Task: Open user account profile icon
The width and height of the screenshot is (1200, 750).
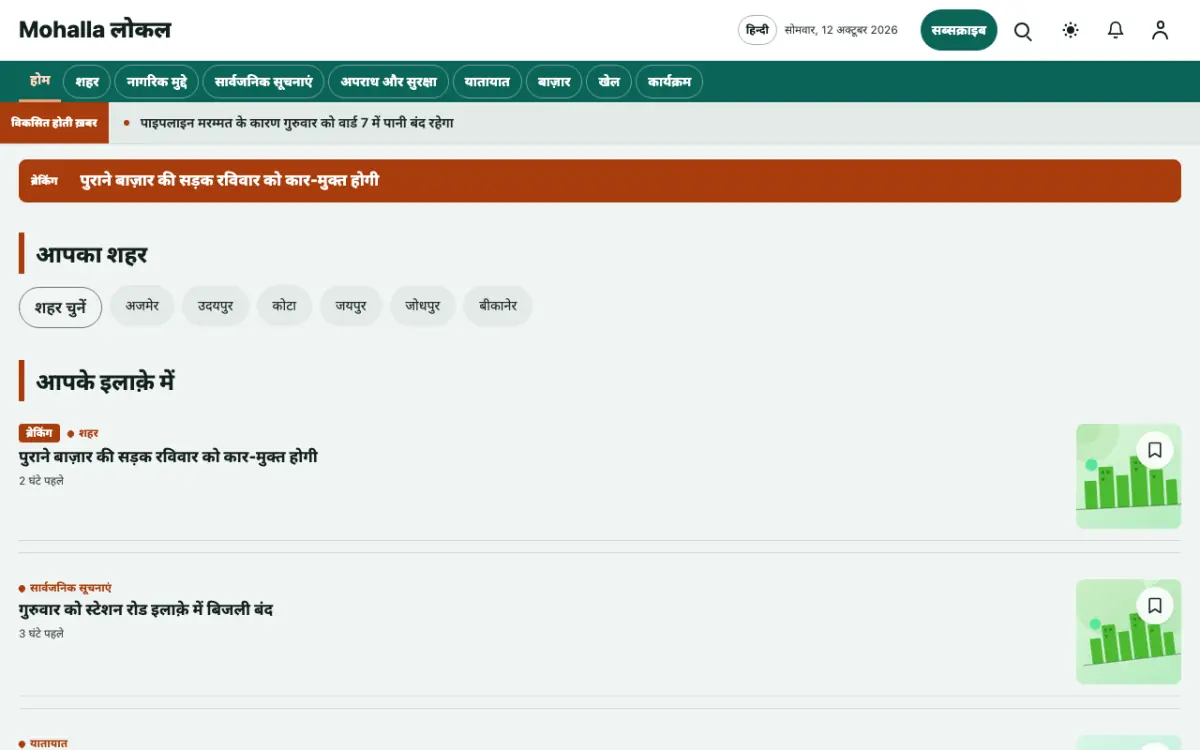Action: (1160, 31)
